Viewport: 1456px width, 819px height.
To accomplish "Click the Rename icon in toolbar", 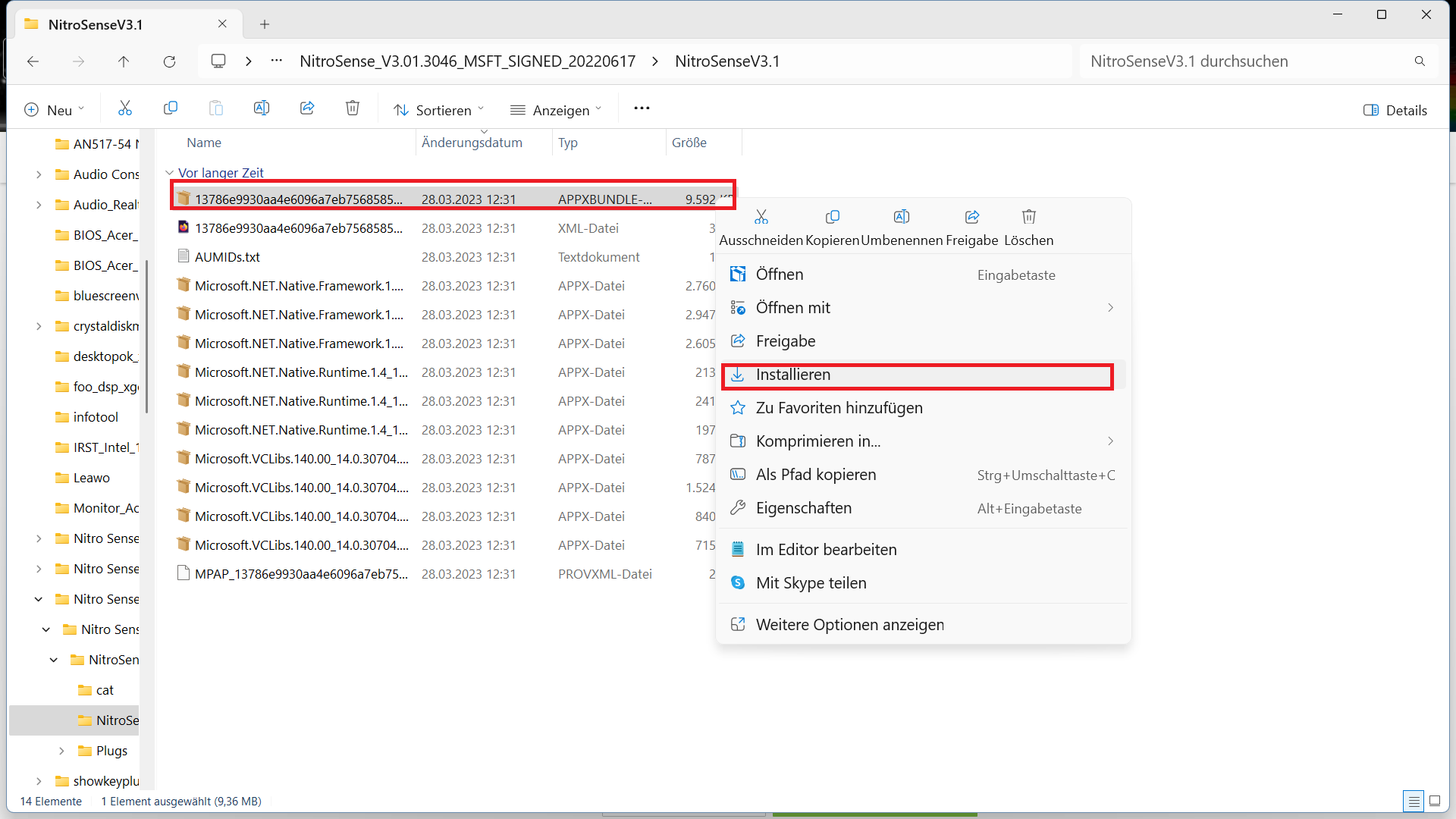I will click(262, 108).
